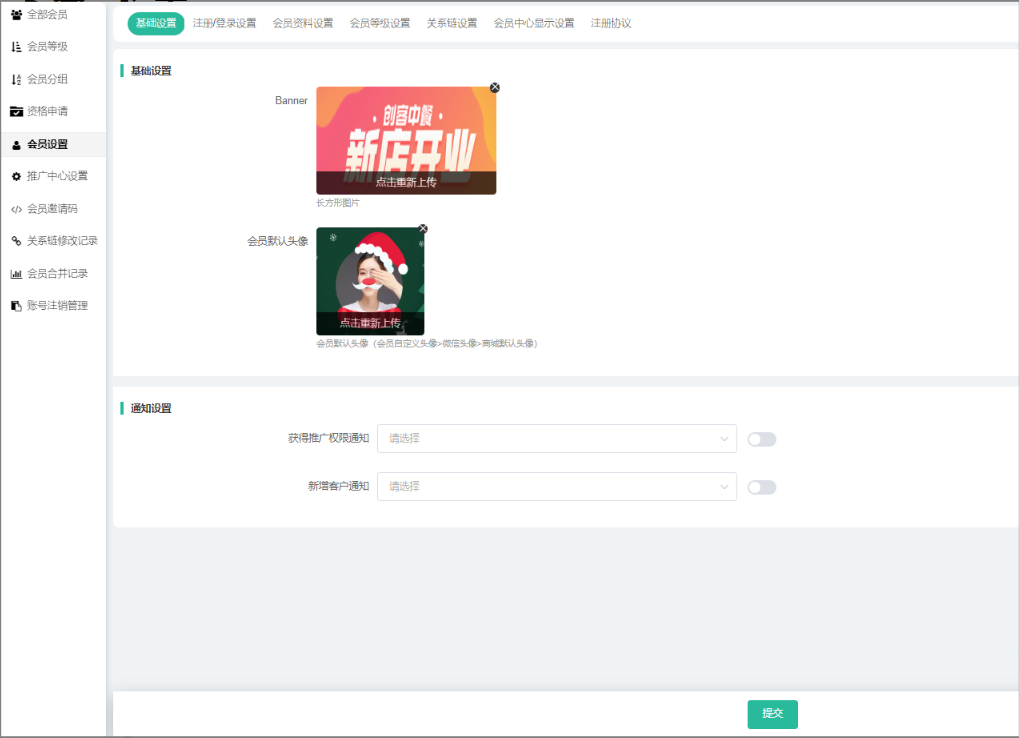Screen dimensions: 1019x738
Task: Remove the Banner image with X icon
Action: [x=495, y=88]
